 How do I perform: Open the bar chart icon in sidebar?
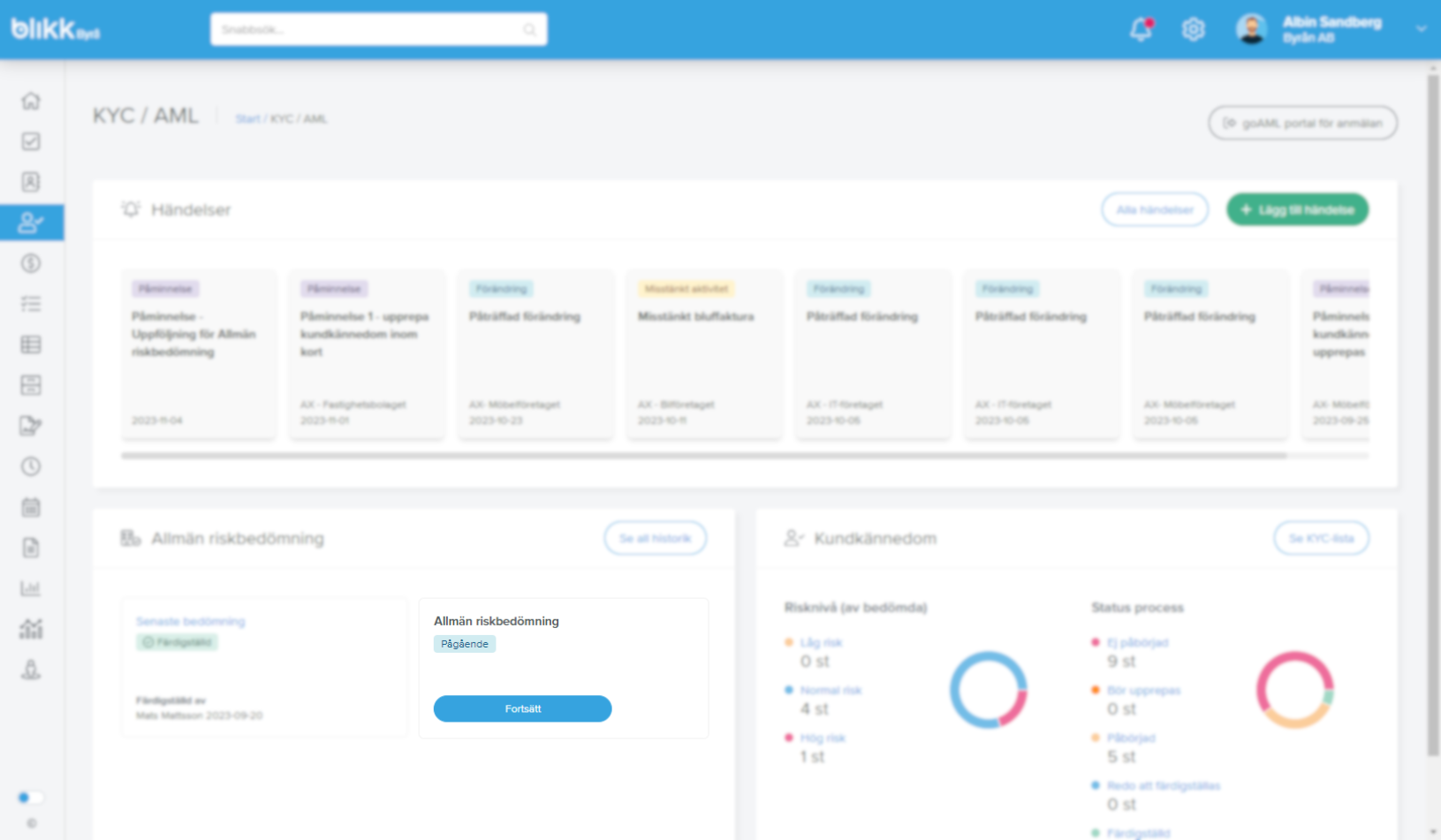click(x=31, y=588)
